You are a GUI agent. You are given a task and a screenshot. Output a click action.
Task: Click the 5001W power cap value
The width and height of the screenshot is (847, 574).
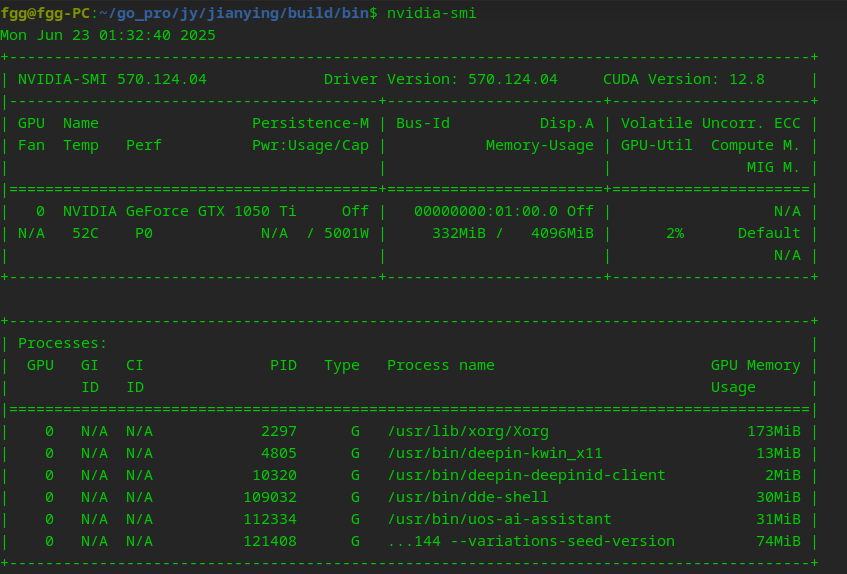click(x=346, y=233)
